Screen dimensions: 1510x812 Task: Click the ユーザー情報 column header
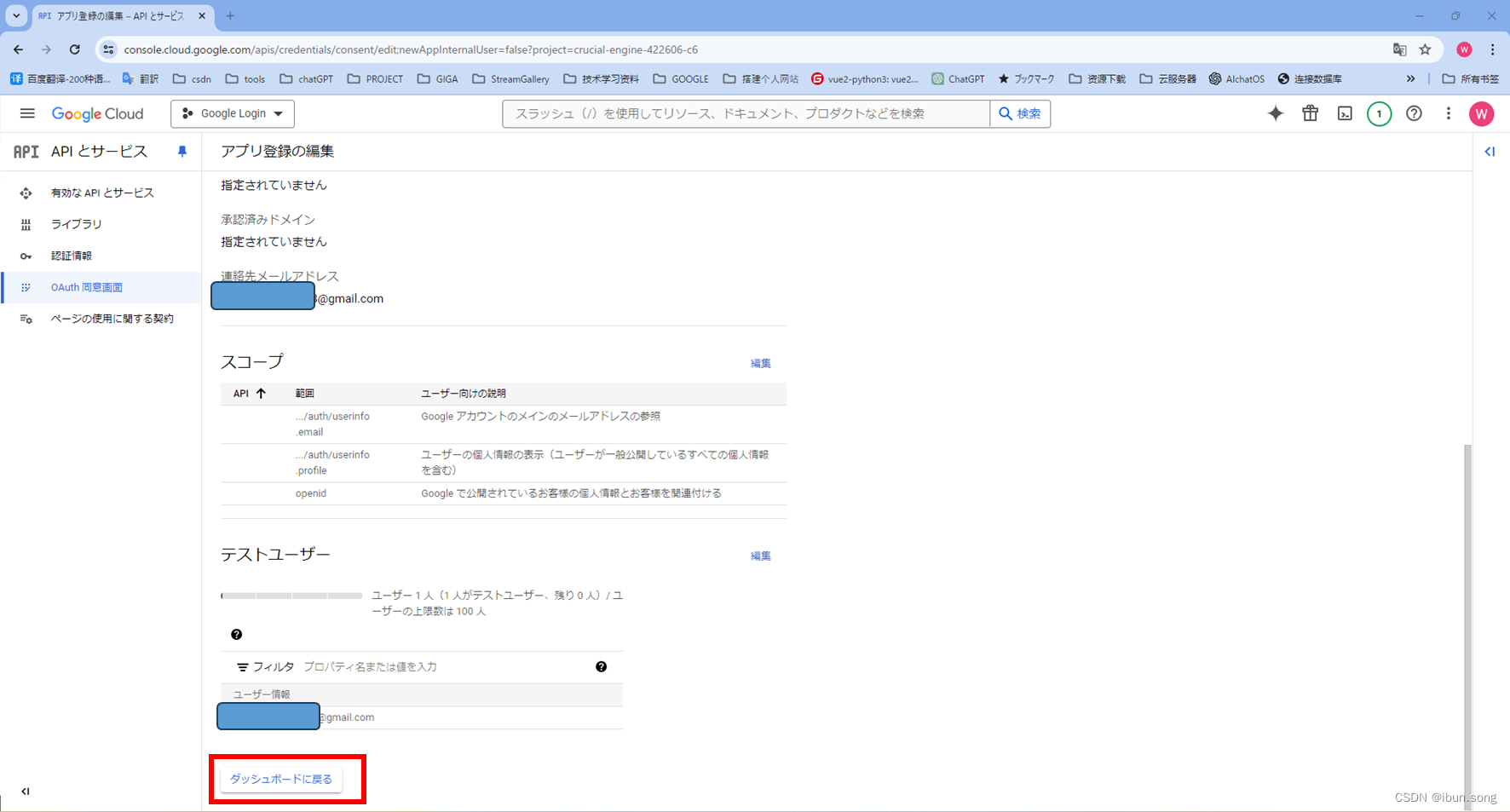coord(262,694)
